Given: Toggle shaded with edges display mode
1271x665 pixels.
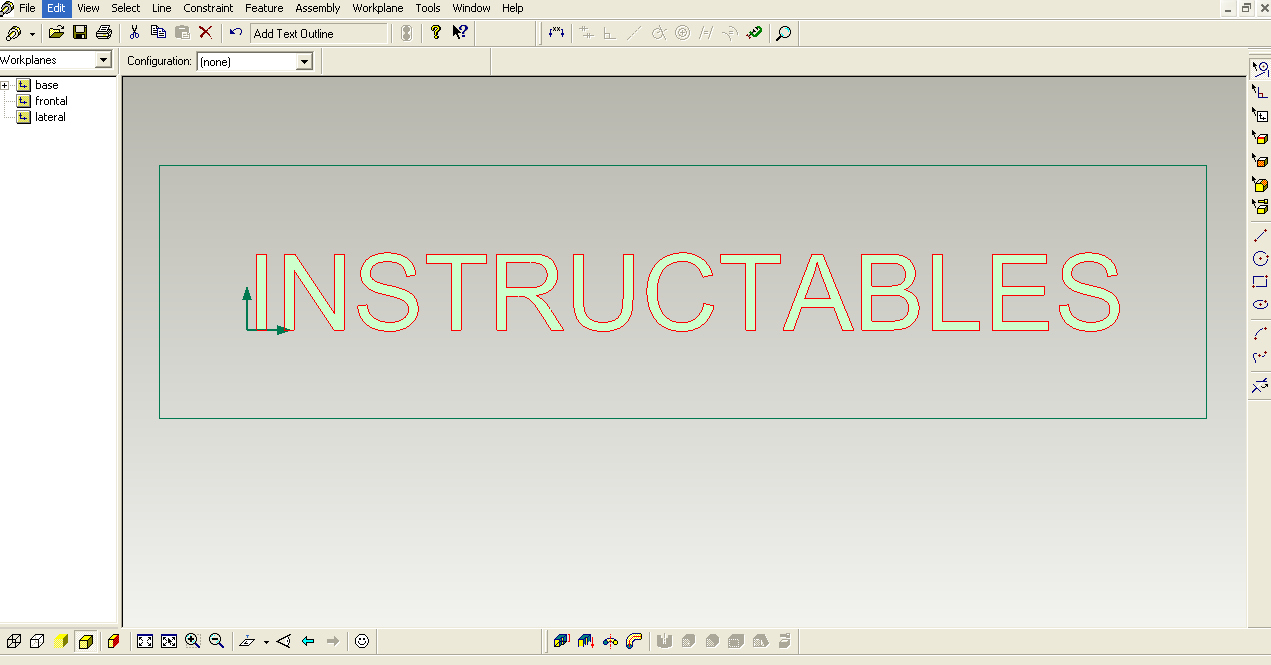Looking at the screenshot, I should [86, 641].
